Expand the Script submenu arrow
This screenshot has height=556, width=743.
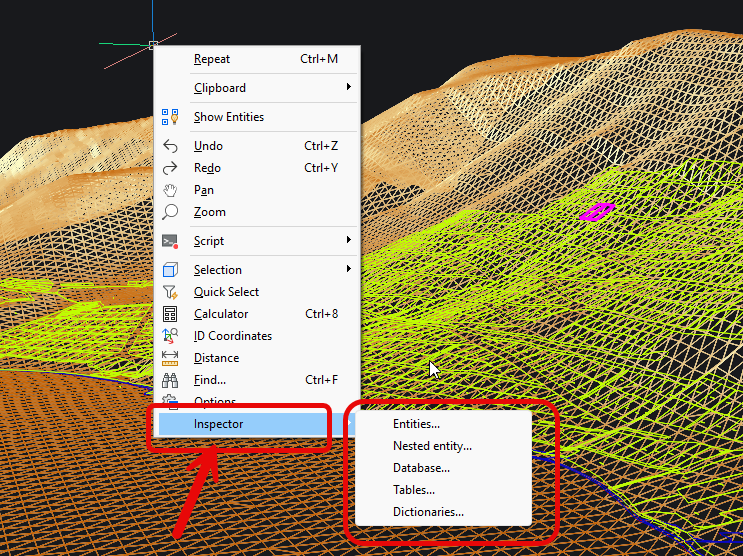[349, 241]
